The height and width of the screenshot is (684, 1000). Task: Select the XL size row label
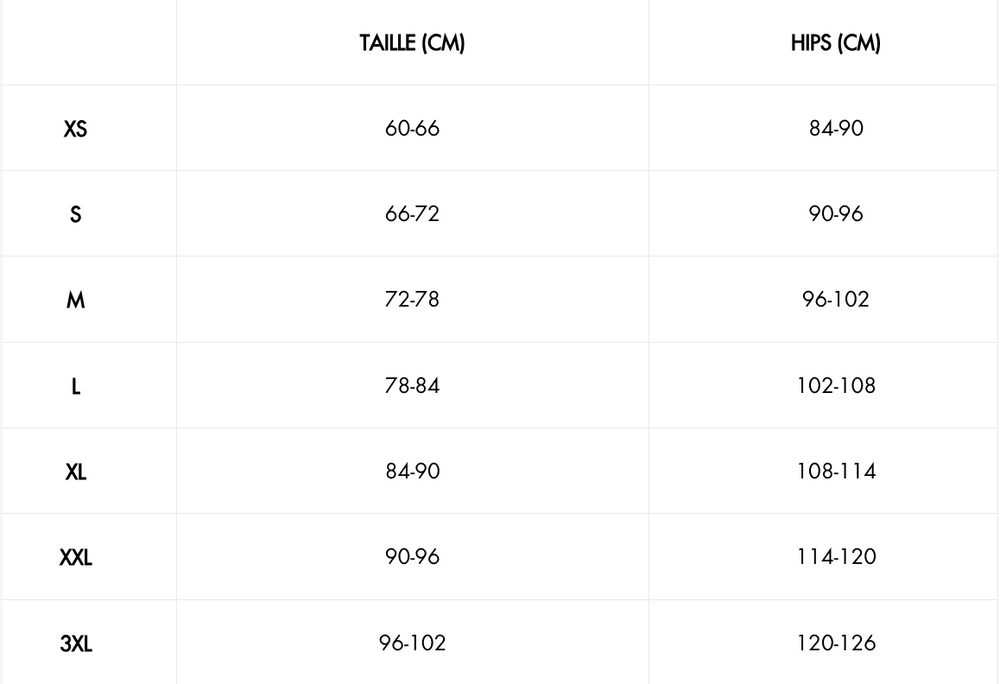[x=75, y=472]
